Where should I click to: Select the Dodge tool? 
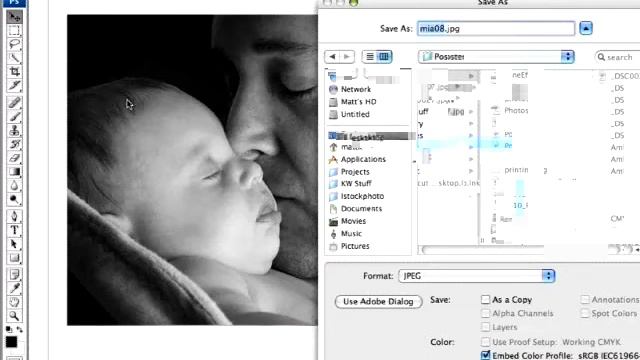[14, 200]
